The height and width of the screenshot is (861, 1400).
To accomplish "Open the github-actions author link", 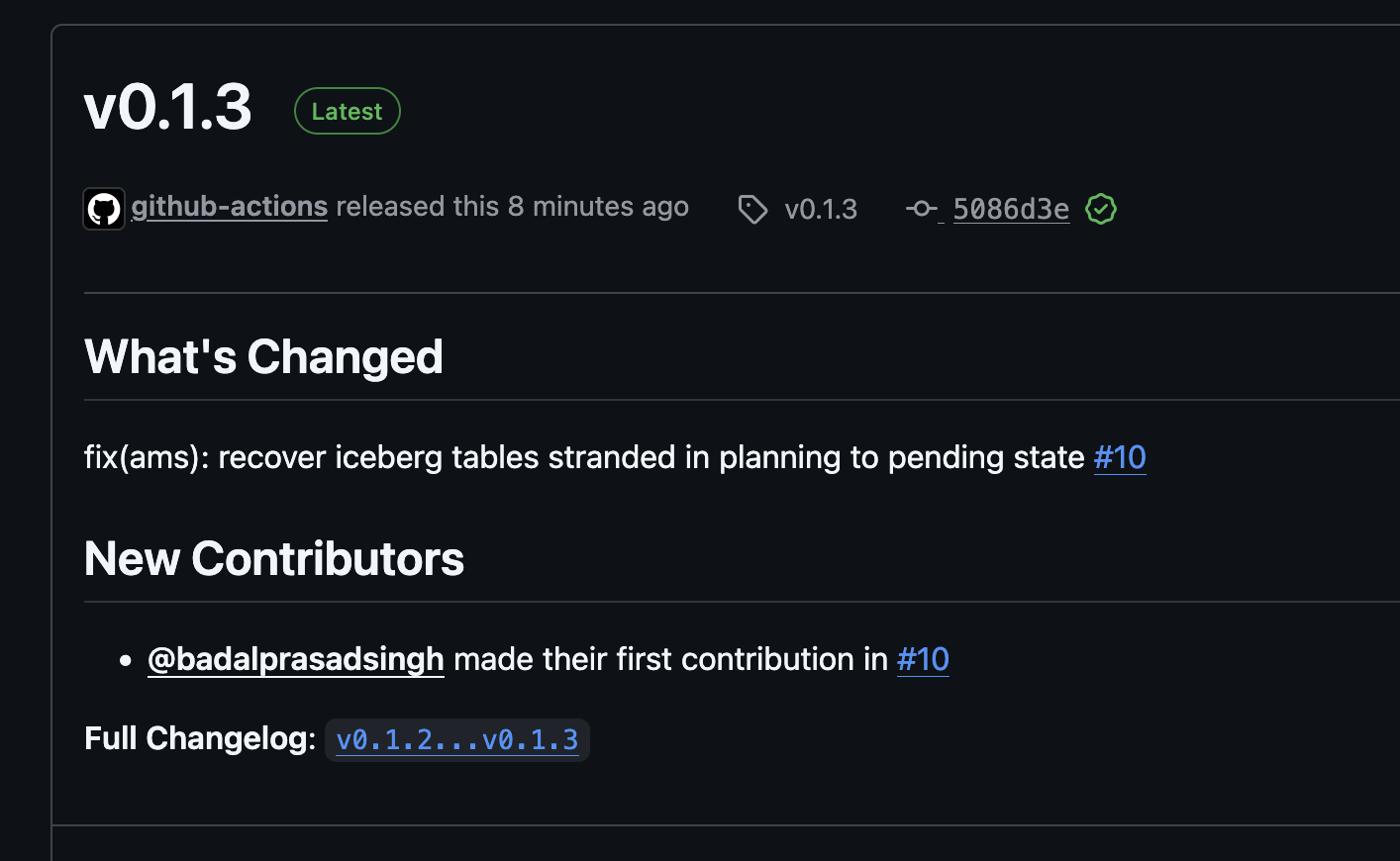I will click(230, 206).
